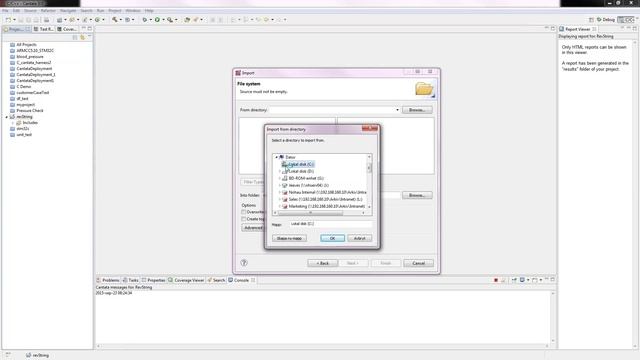
Task: Expand the Includes node
Action: (x=13, y=122)
